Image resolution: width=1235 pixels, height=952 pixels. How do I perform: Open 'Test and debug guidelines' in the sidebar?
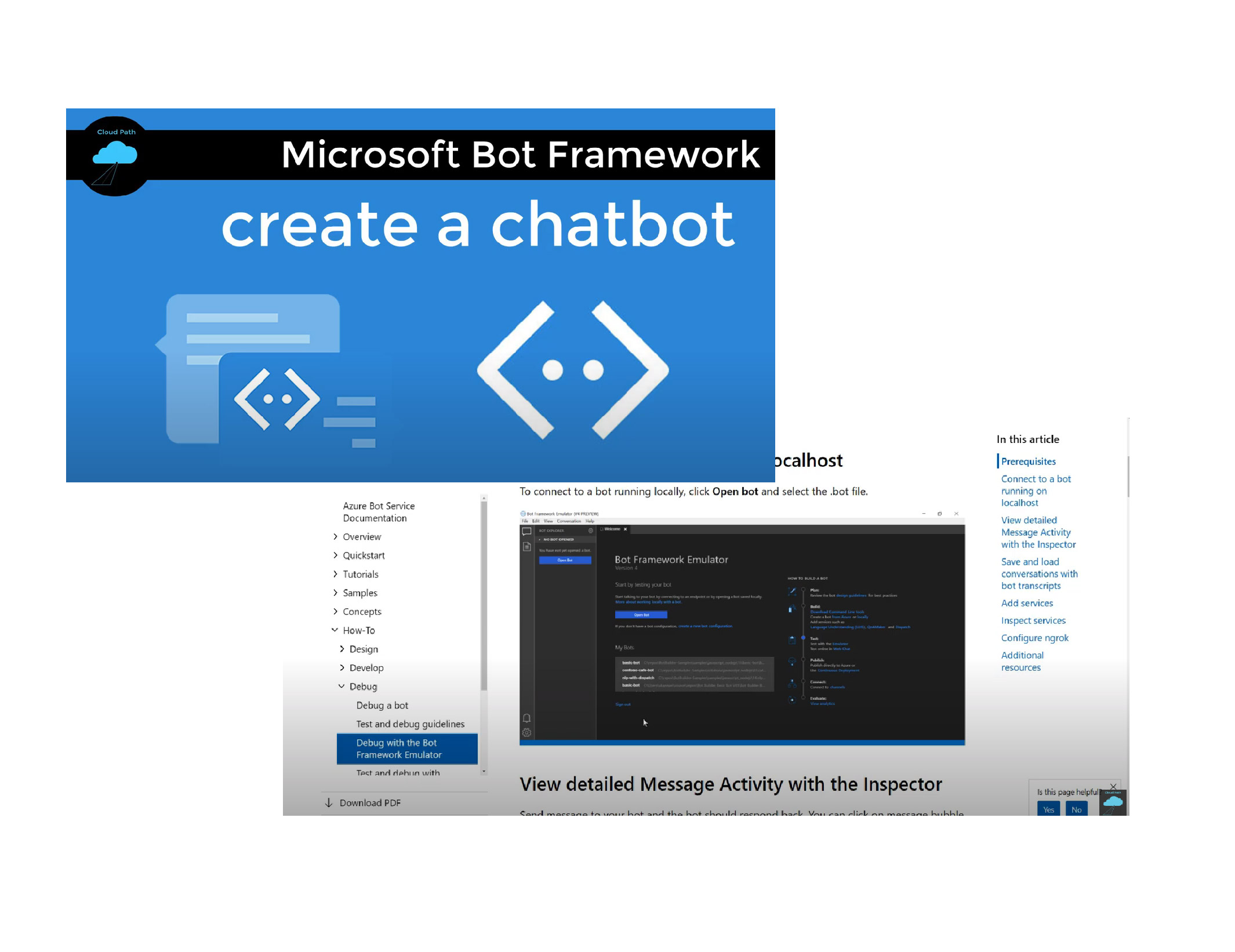(x=411, y=724)
